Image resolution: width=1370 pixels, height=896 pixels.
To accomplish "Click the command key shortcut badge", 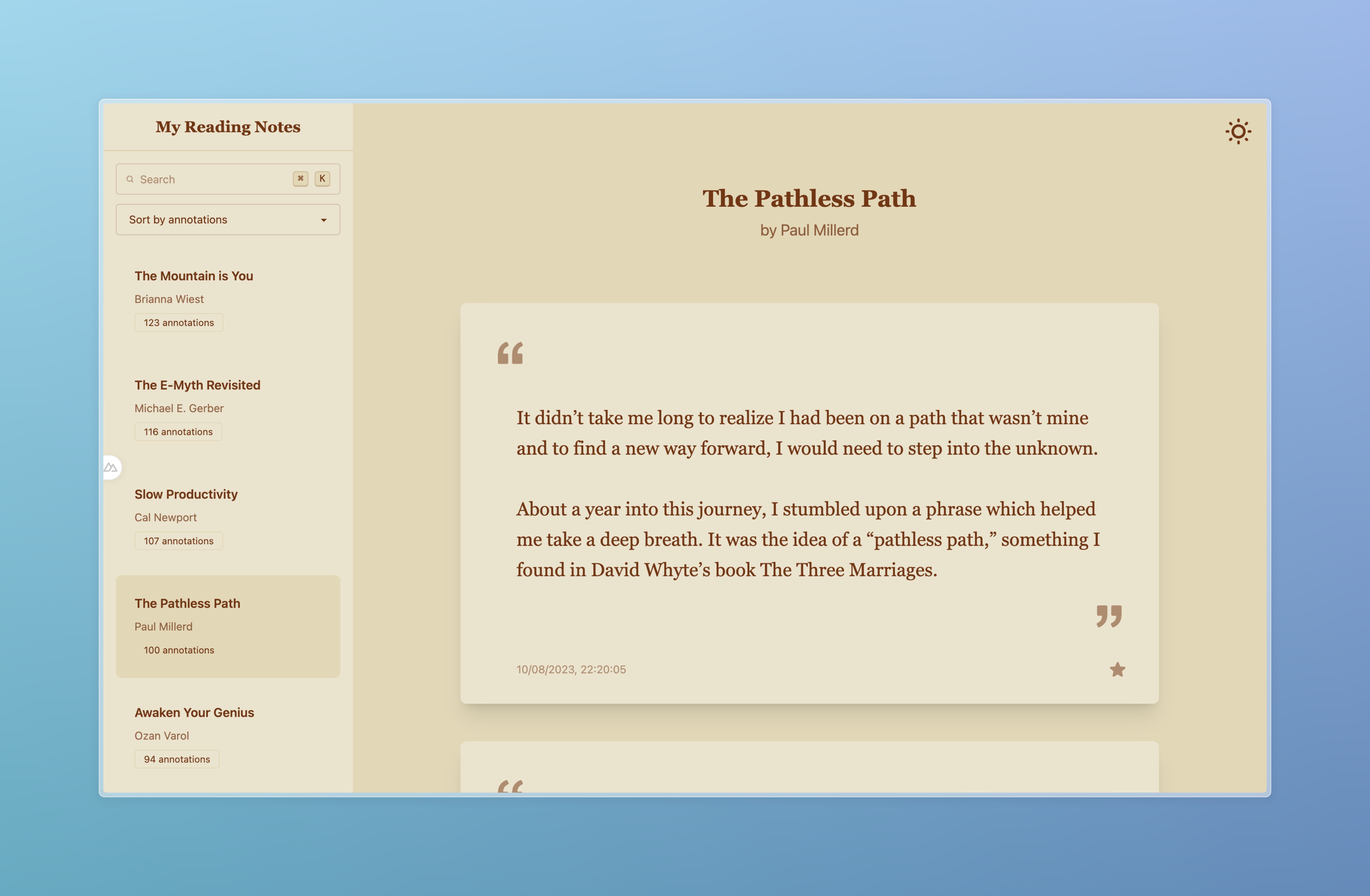I will [300, 179].
